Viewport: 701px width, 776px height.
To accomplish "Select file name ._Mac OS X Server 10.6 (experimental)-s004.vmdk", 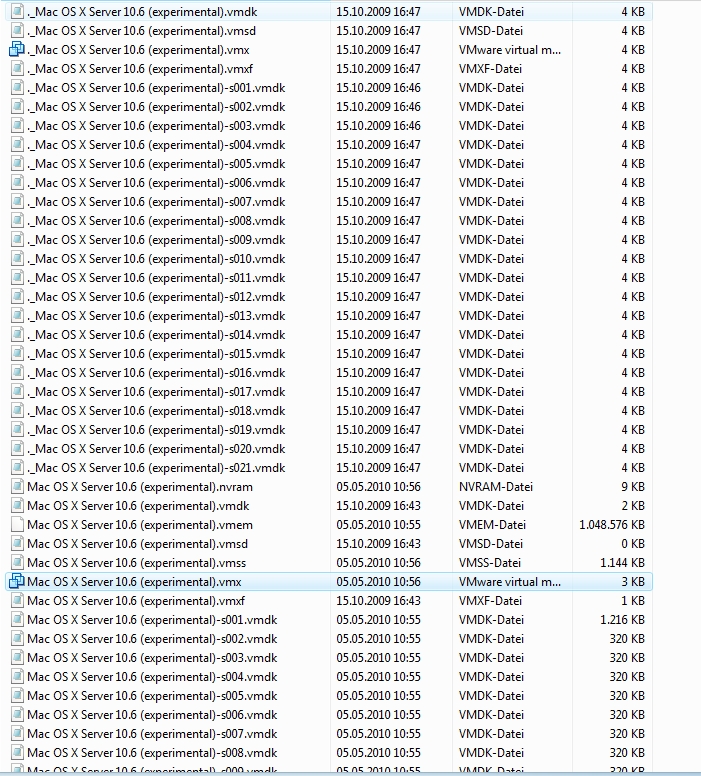I will coord(156,145).
